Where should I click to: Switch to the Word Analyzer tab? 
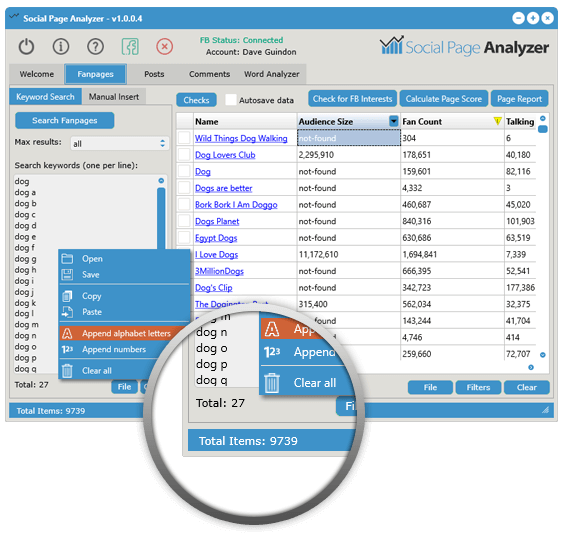click(272, 74)
